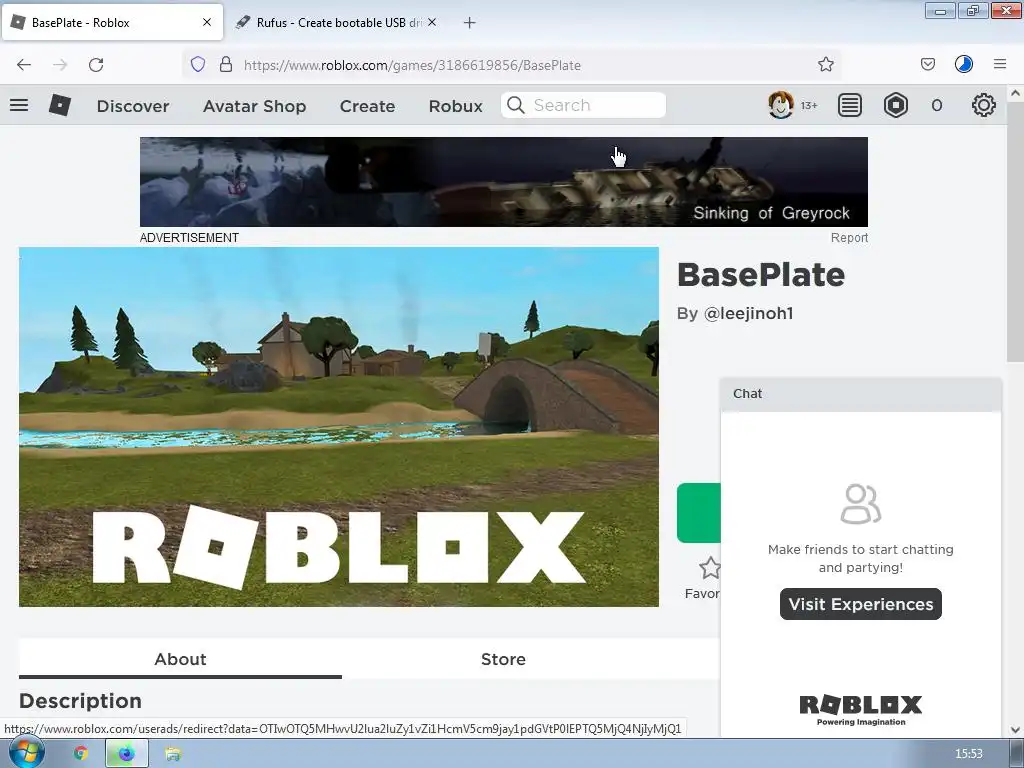Viewport: 1024px width, 768px height.
Task: Close the BasePlate Roblox tab
Action: point(206,22)
